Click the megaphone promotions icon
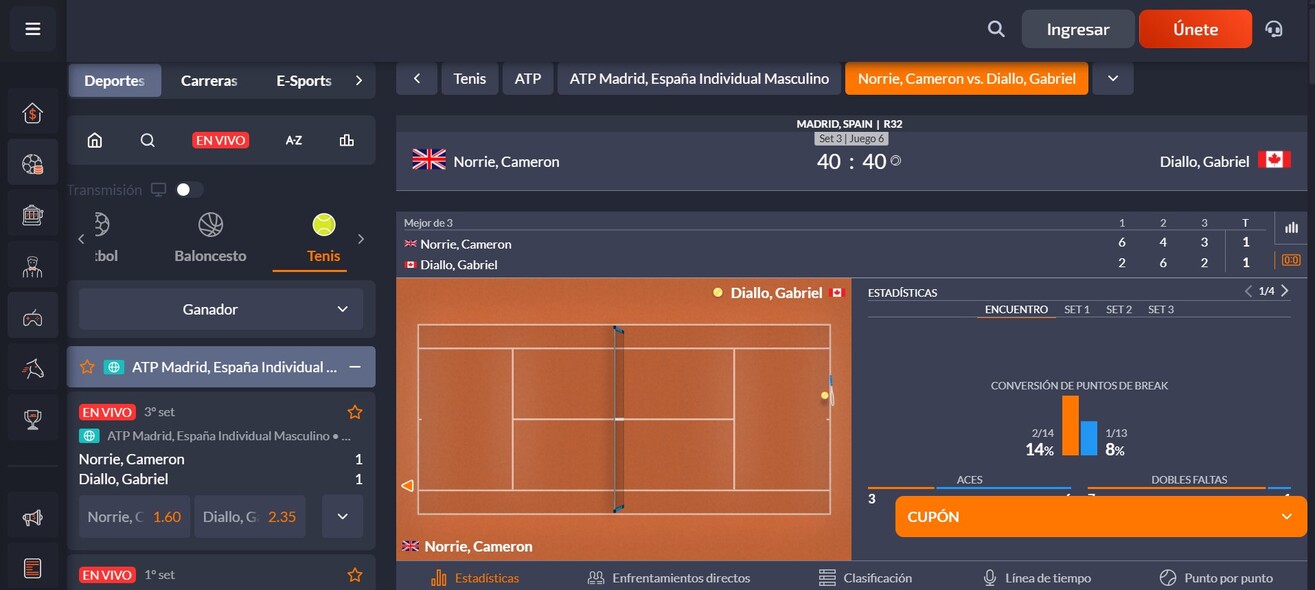This screenshot has height=590, width=1315. [32, 517]
